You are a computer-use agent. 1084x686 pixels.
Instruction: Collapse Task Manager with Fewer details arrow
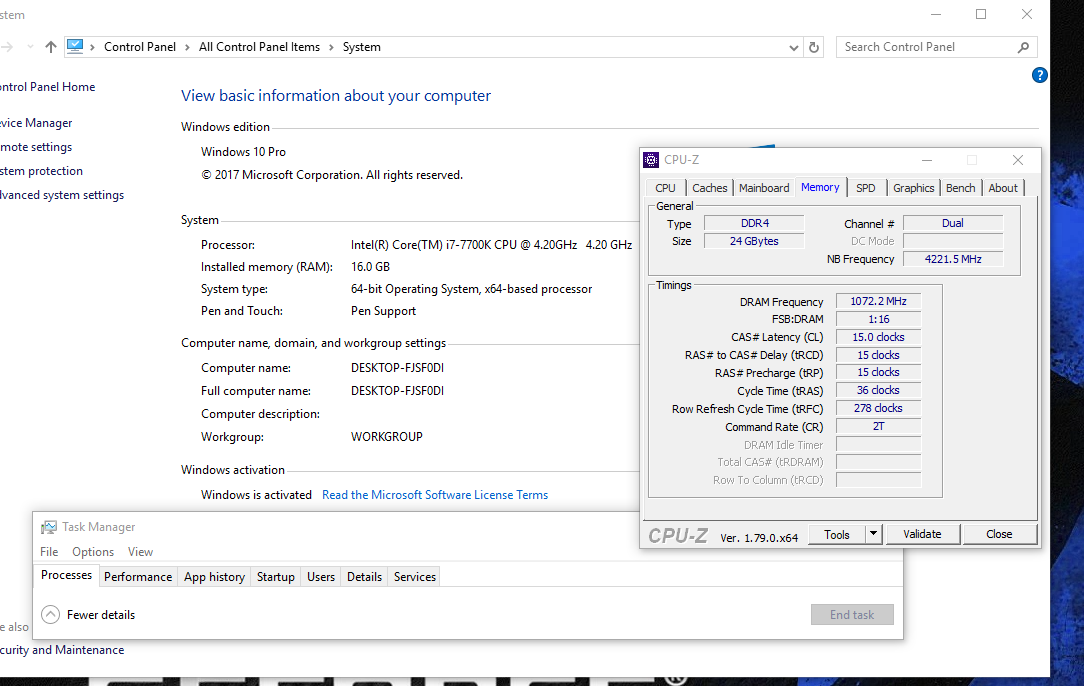tap(50, 615)
